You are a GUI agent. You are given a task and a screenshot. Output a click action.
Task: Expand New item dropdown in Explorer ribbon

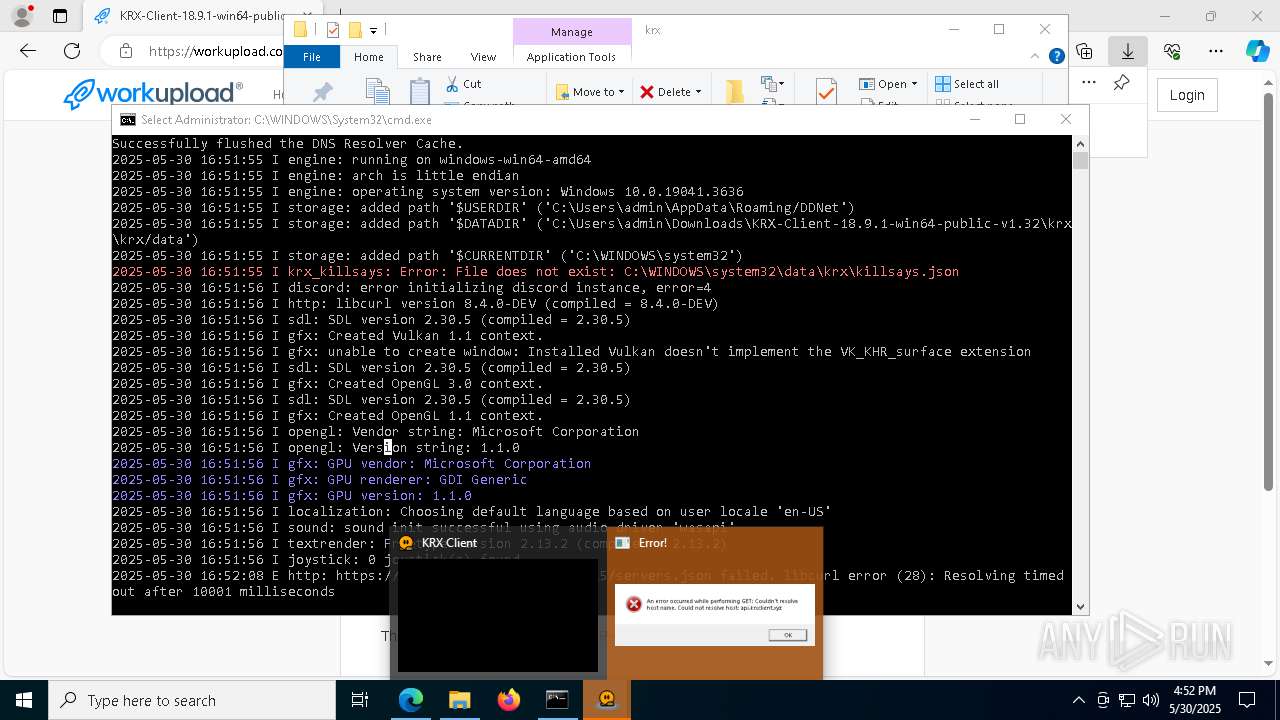[x=772, y=84]
